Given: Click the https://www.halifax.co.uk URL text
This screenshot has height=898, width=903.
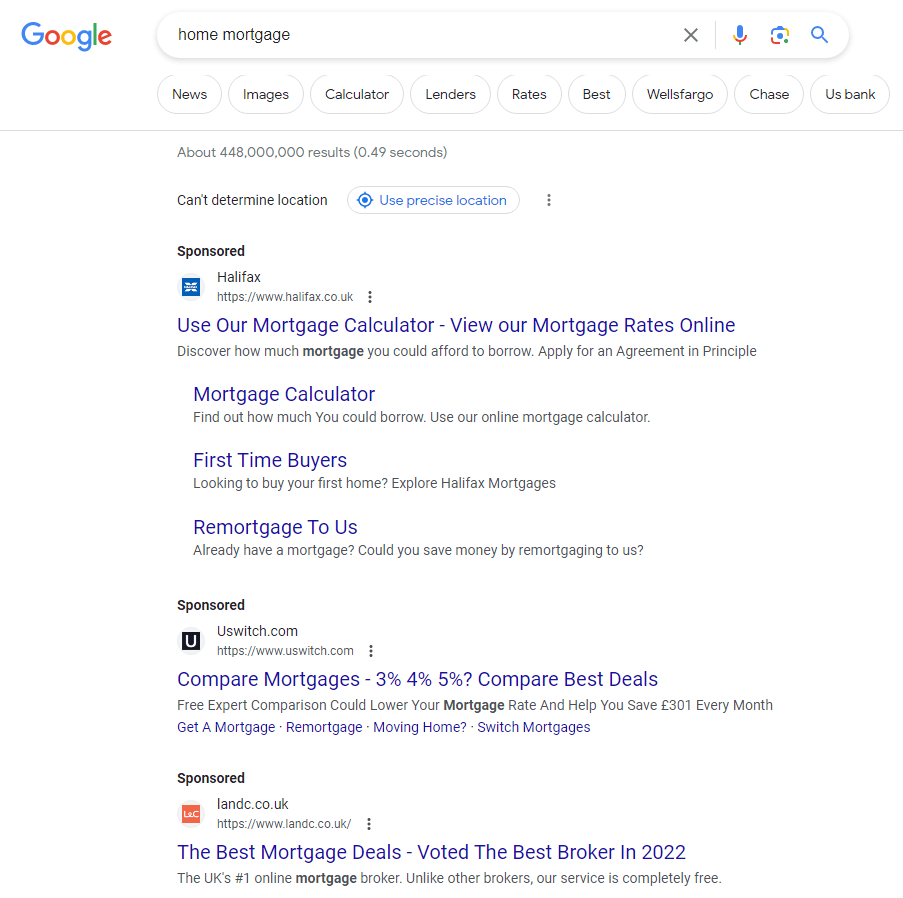Looking at the screenshot, I should [x=285, y=297].
